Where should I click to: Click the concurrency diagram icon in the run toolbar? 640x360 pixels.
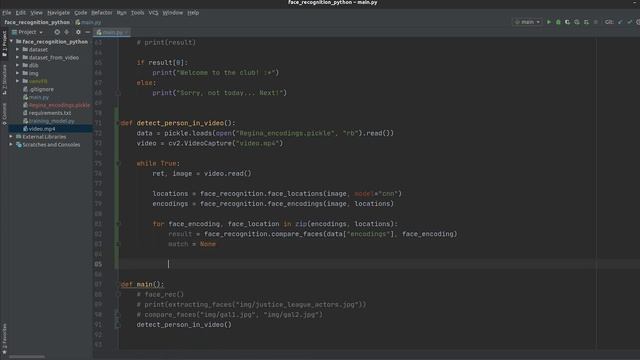586,22
